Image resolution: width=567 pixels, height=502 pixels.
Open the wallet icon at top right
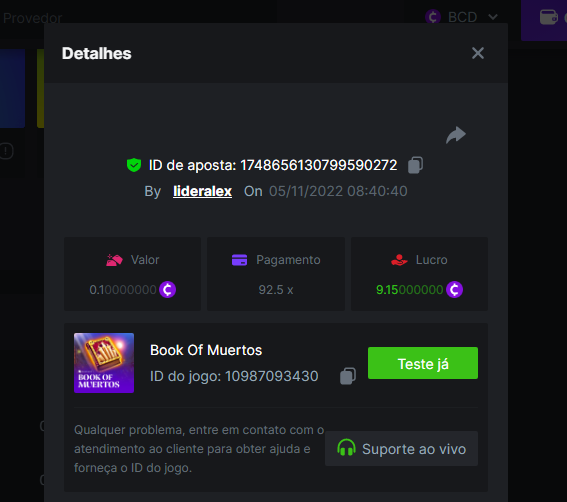pos(549,17)
